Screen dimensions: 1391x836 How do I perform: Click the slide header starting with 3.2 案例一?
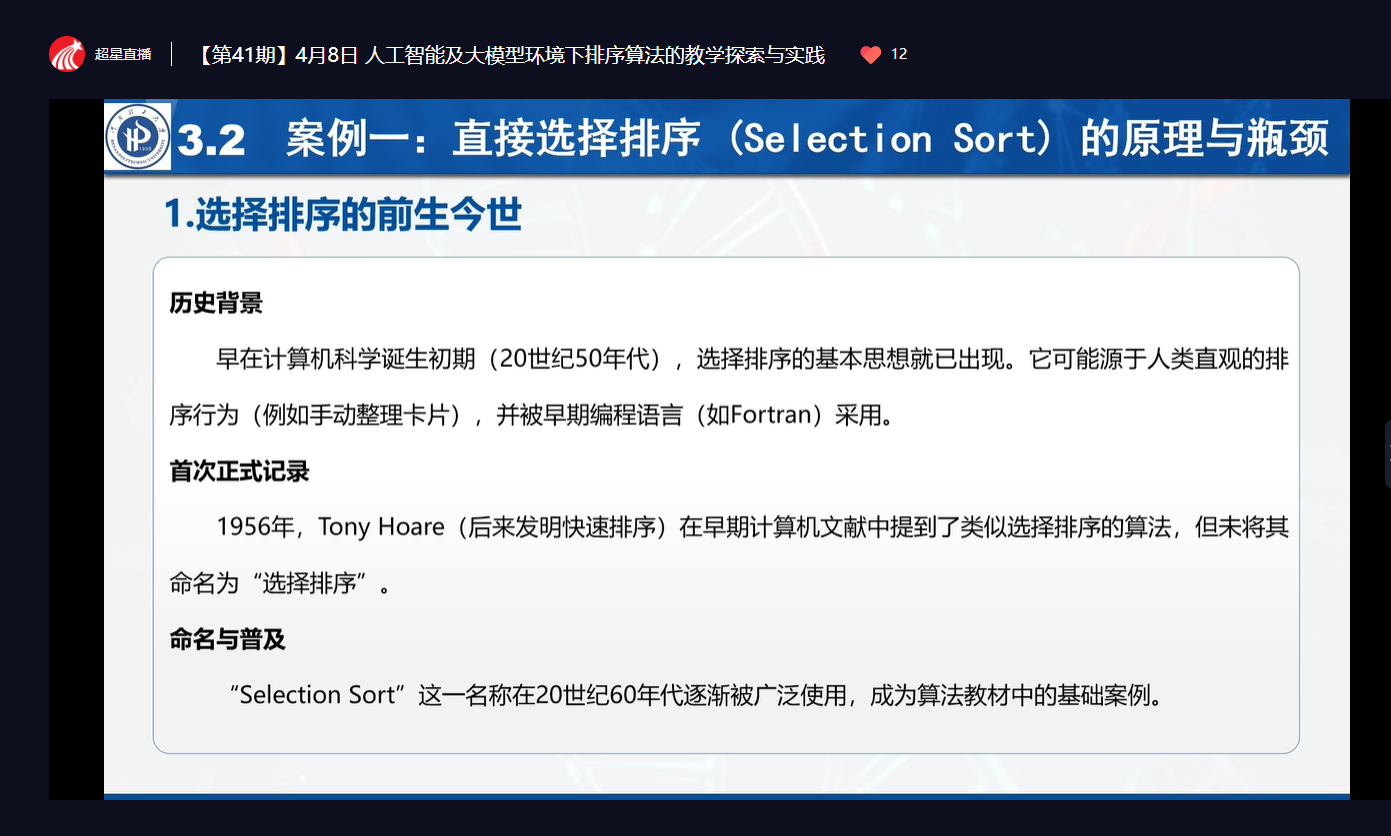click(x=752, y=139)
